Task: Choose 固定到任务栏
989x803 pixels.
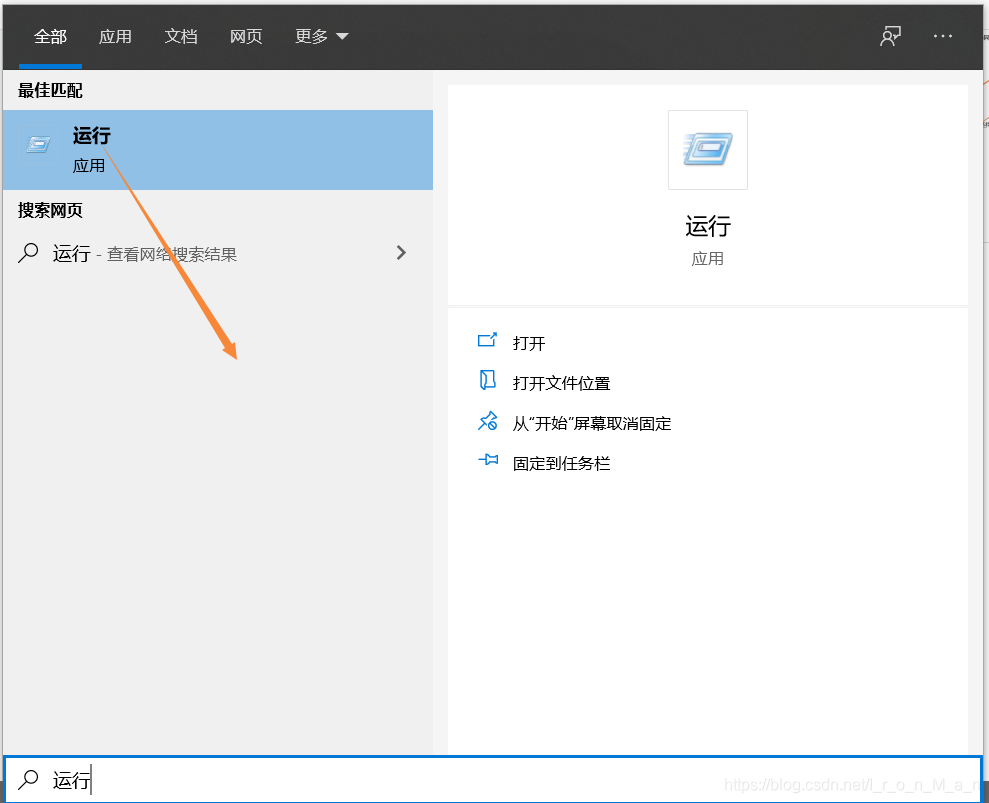Action: point(561,464)
